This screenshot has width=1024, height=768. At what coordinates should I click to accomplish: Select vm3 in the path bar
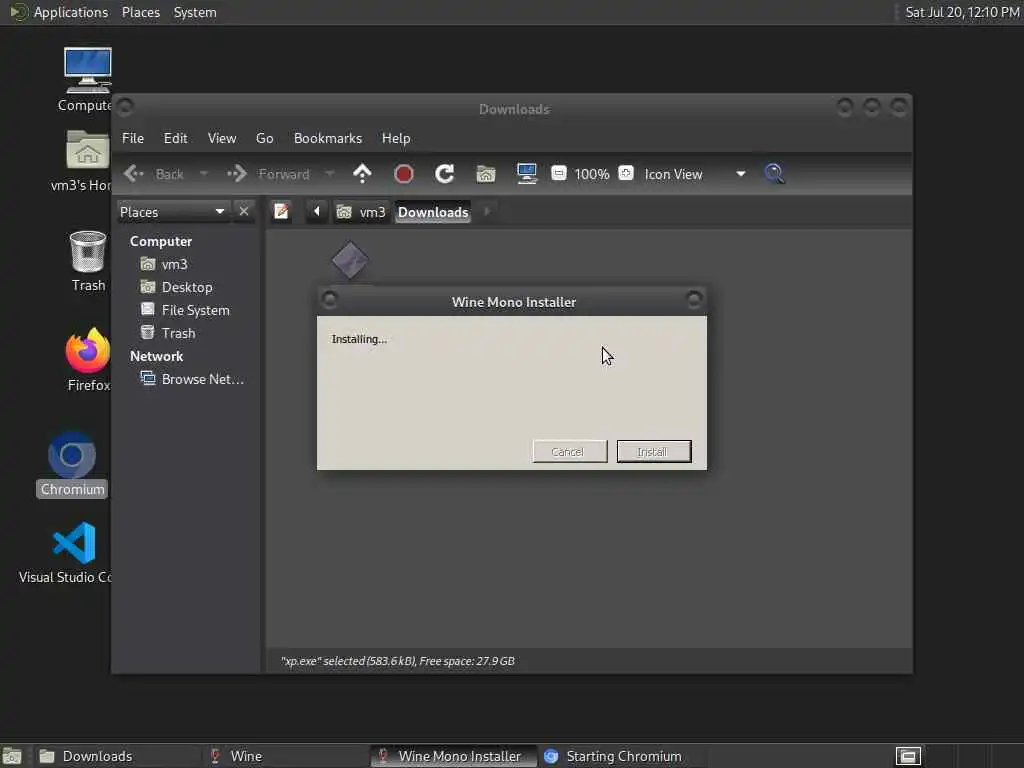pyautogui.click(x=361, y=212)
